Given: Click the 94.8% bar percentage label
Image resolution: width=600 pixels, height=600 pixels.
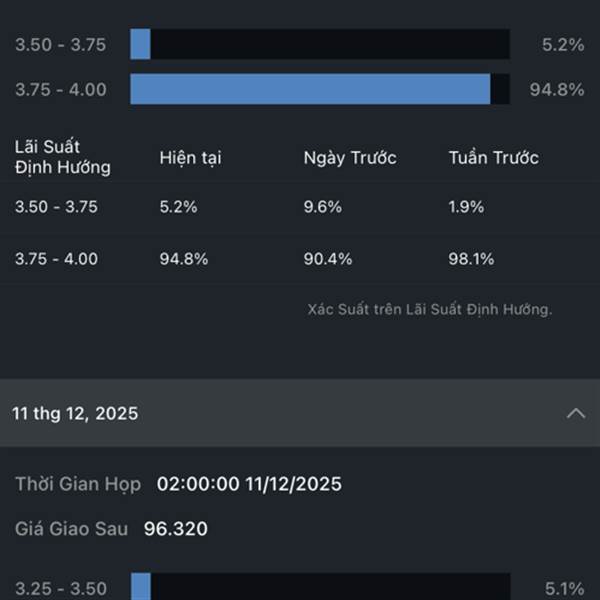Looking at the screenshot, I should 556,89.
